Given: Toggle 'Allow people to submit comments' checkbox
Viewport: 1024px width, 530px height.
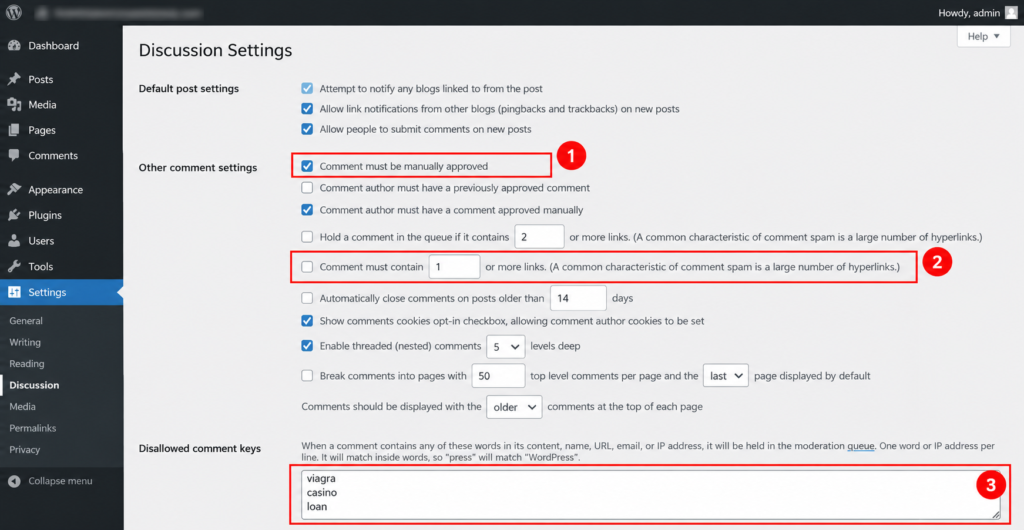Looking at the screenshot, I should pos(307,129).
